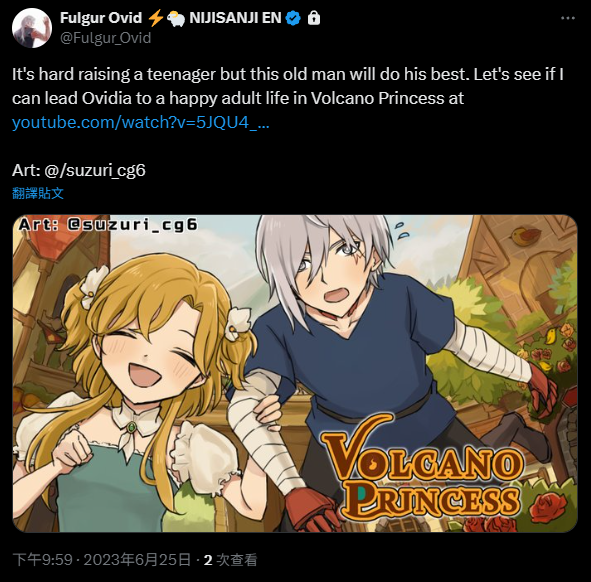Click the blue verified checkmark badge
Screen dimensions: 591x582
click(x=293, y=18)
